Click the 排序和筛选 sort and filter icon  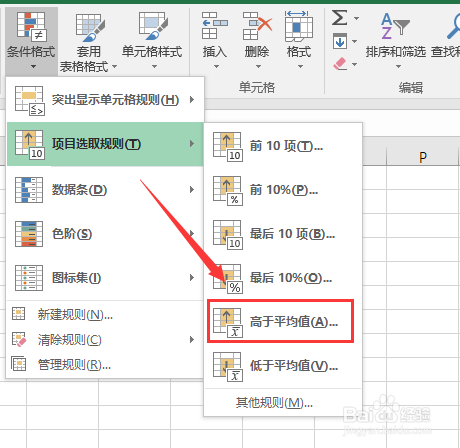click(396, 25)
